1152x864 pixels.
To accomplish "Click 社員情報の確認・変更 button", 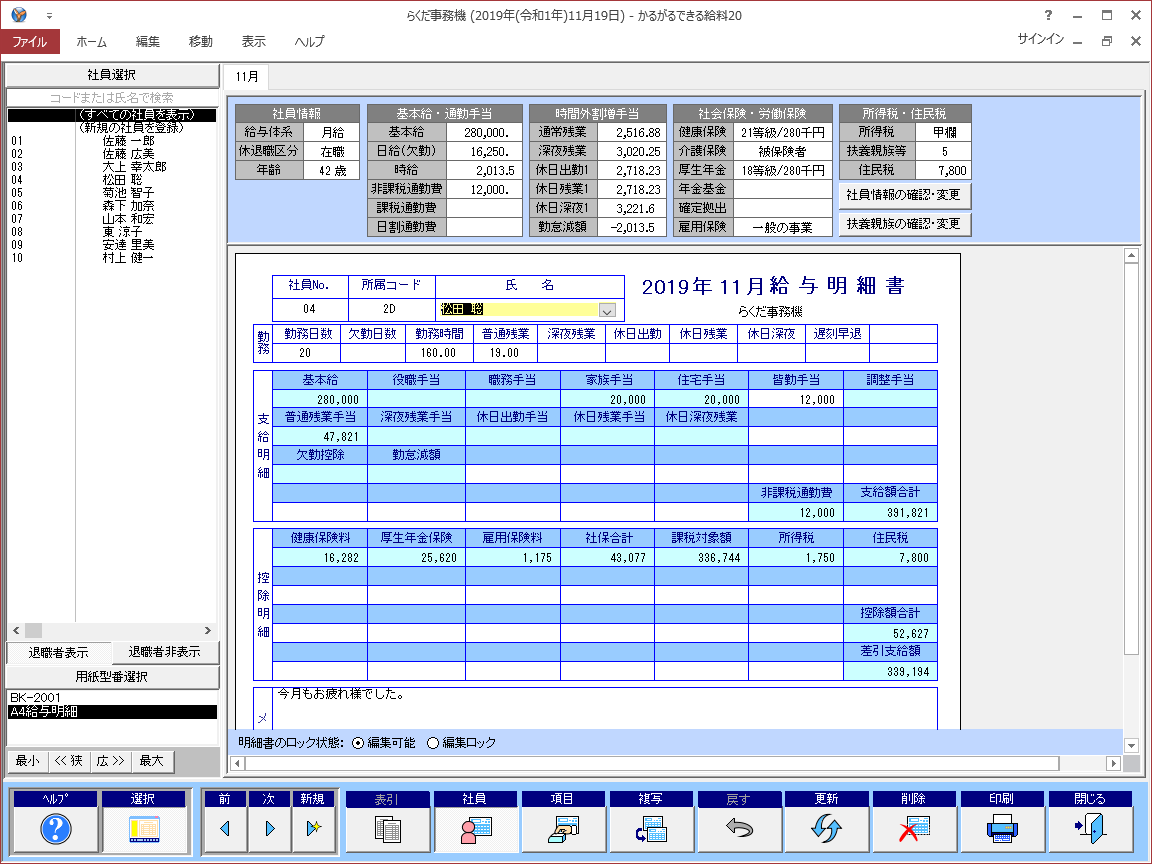I will (x=904, y=195).
